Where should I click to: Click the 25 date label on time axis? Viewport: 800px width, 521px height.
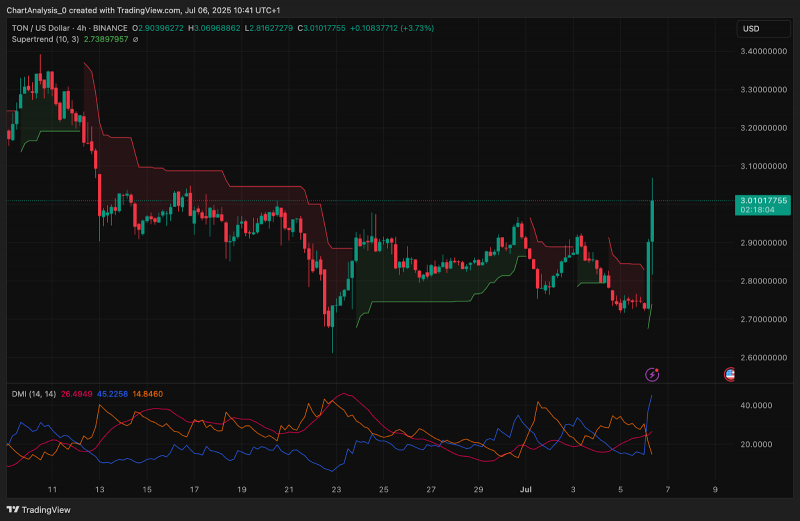click(x=384, y=489)
